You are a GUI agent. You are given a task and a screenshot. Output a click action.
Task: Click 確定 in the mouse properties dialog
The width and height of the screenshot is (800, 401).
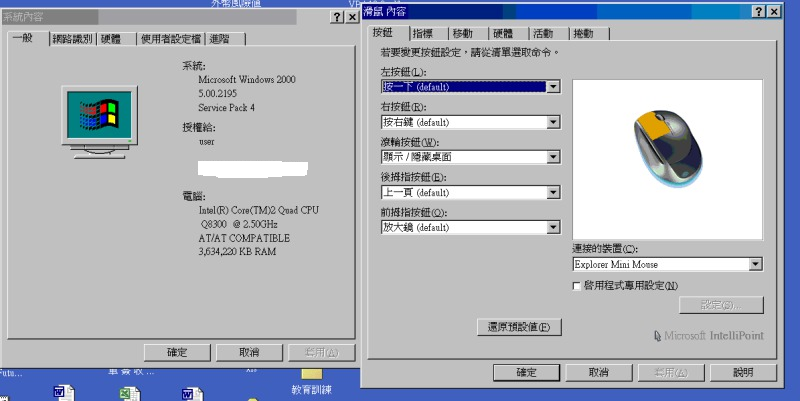(526, 372)
